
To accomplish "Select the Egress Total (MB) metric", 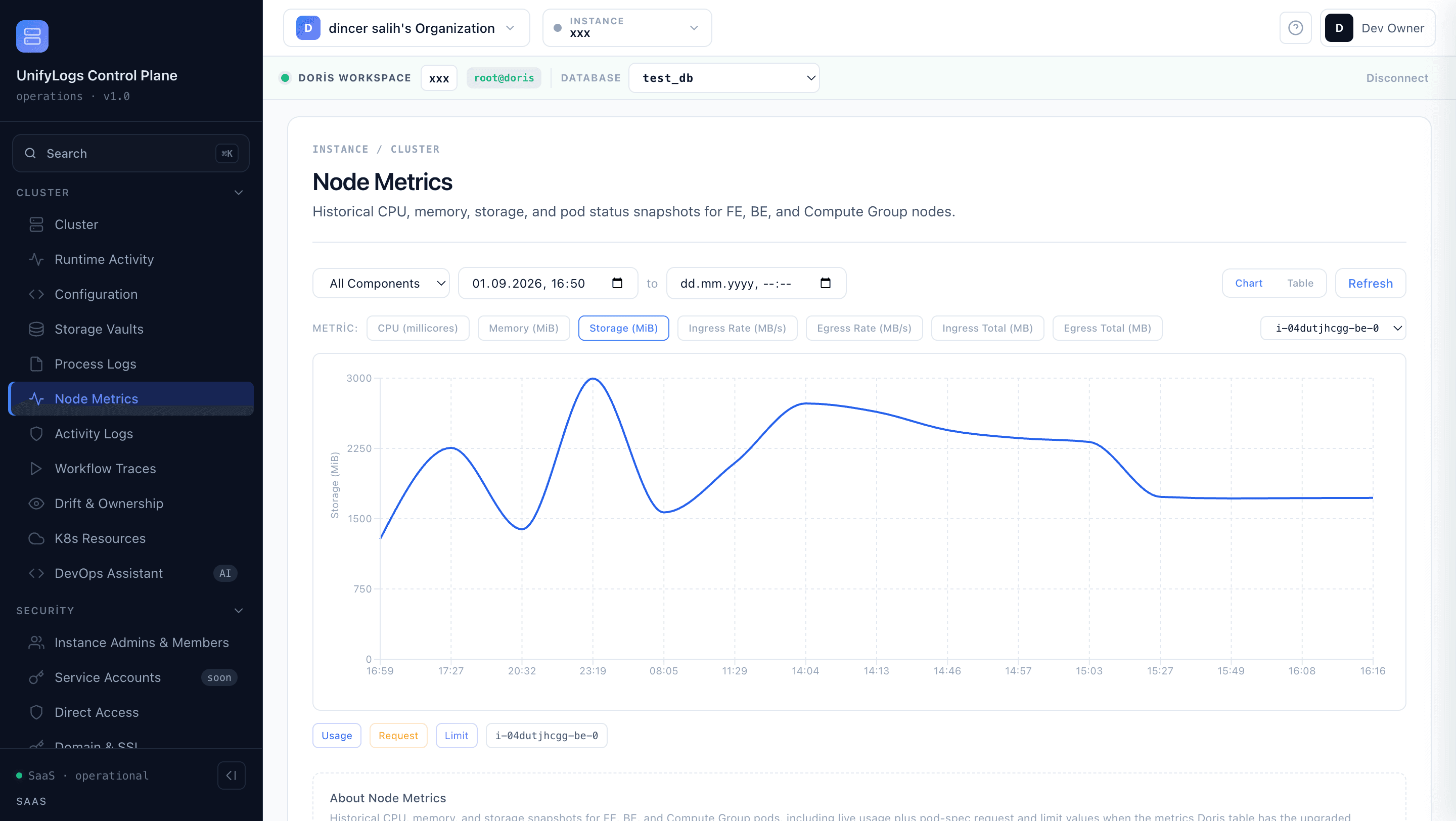I will pos(1107,328).
